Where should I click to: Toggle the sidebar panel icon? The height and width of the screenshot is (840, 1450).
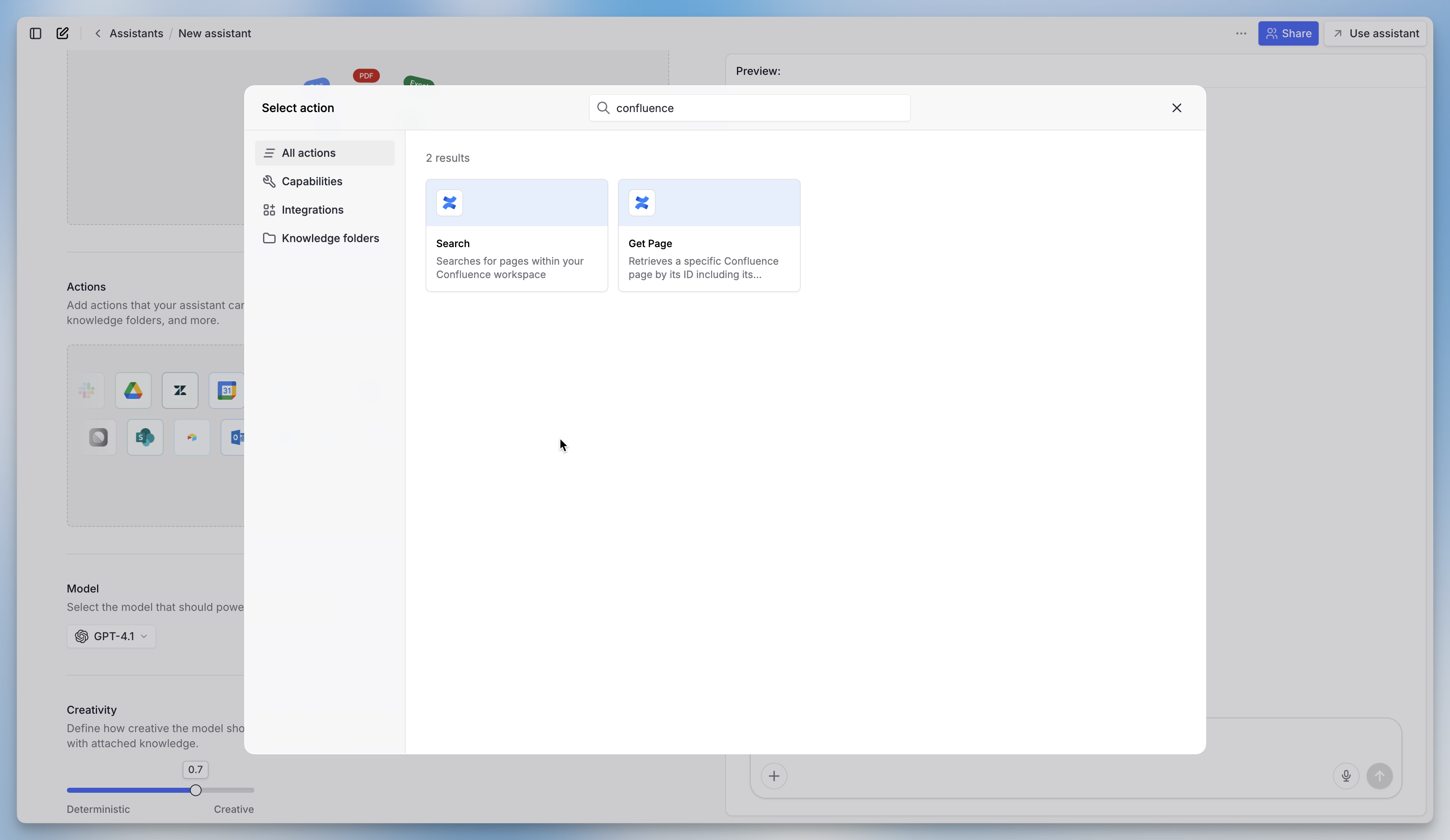tap(36, 33)
